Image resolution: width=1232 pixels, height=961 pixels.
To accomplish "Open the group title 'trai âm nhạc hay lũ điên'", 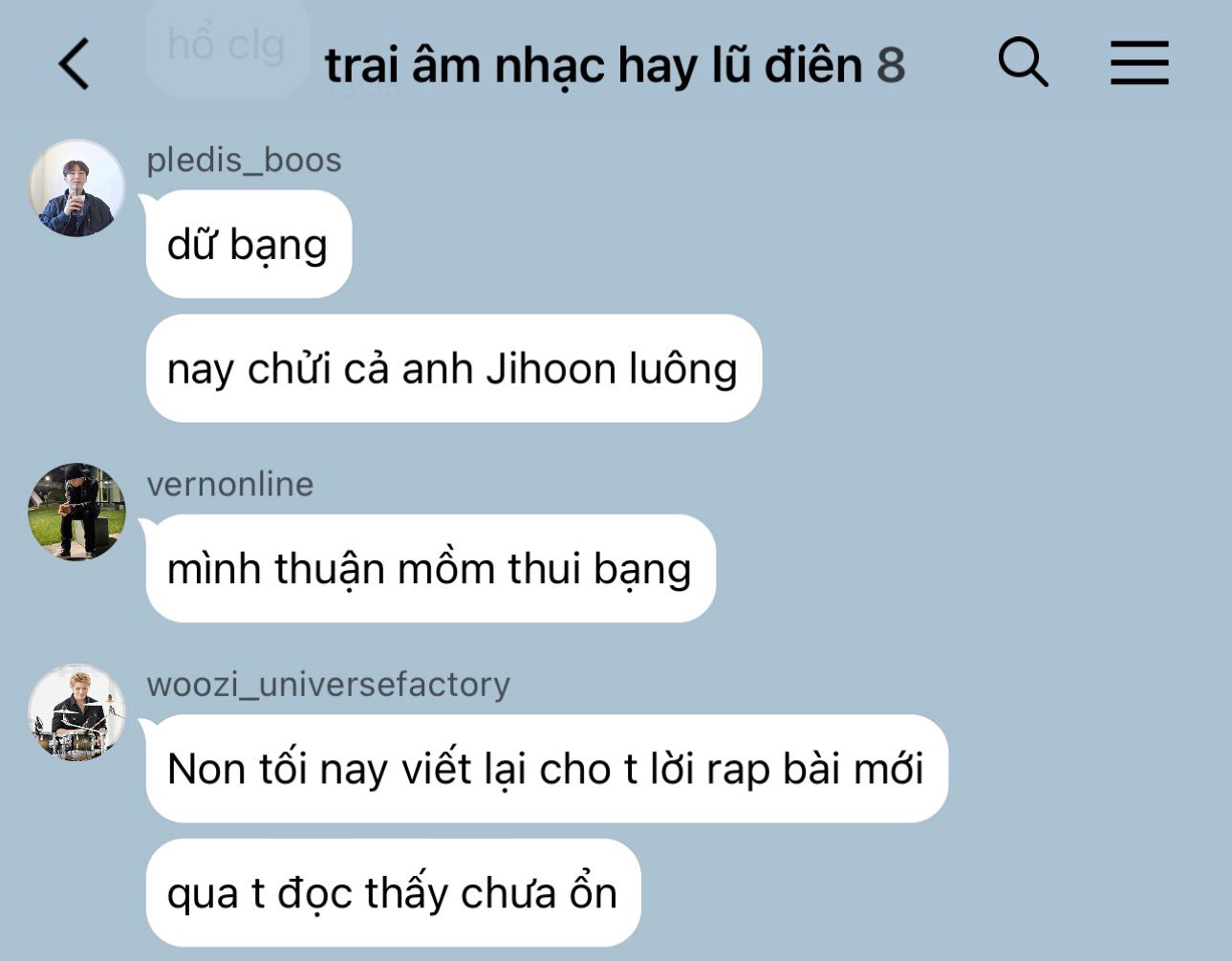I will coord(594,66).
